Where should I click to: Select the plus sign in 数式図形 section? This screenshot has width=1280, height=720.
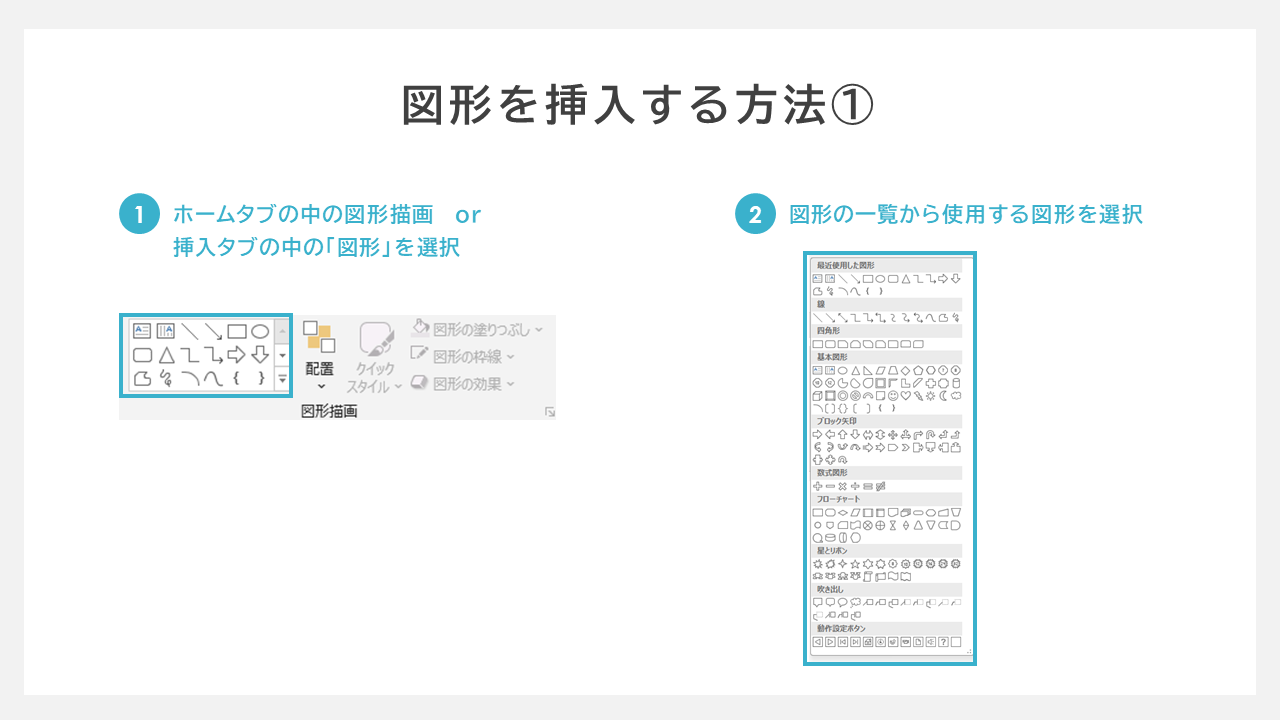(818, 486)
